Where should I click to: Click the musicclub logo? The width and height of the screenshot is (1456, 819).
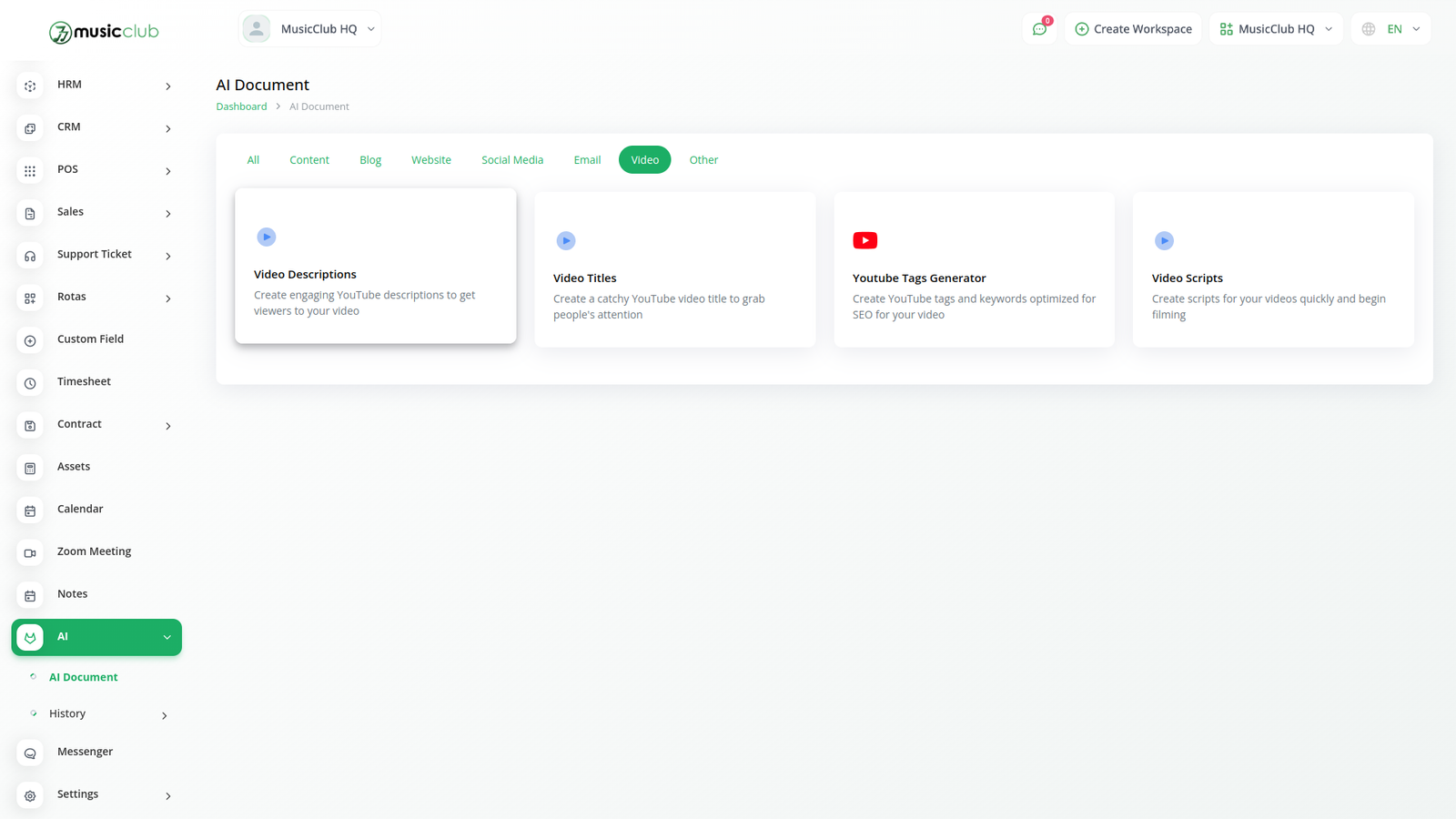coord(104,32)
